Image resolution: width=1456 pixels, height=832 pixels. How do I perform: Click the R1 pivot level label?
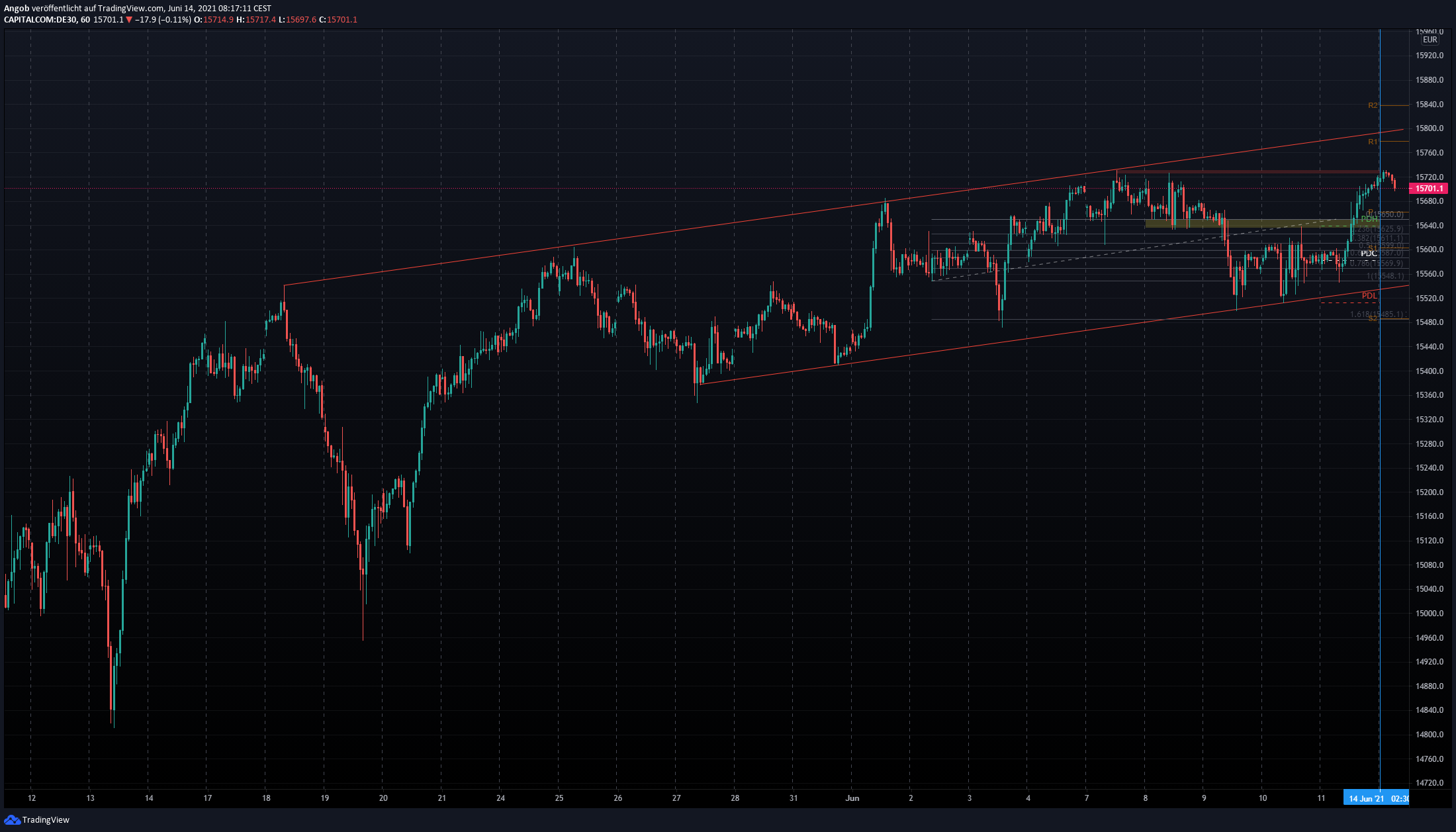[x=1373, y=142]
